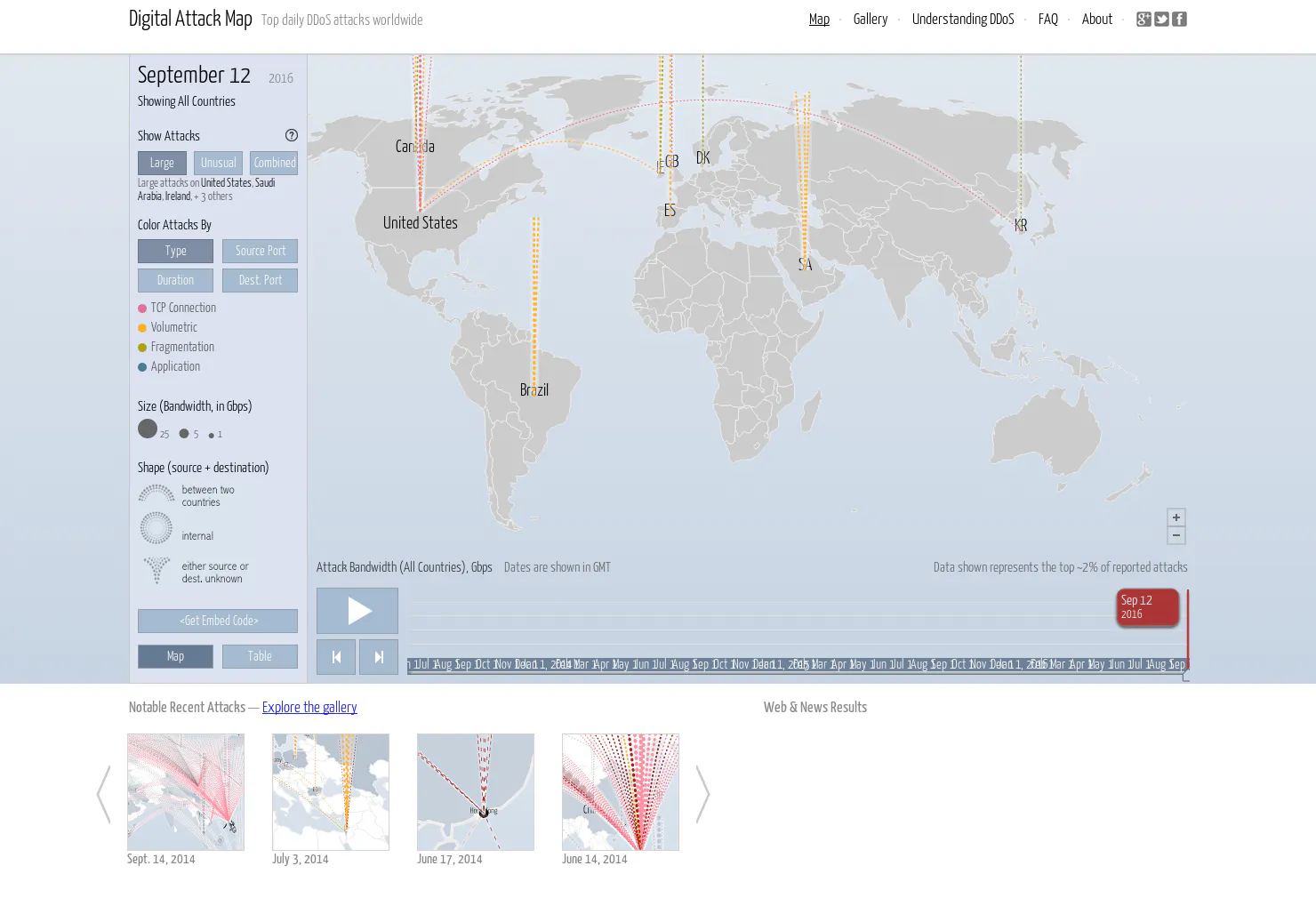Open the June 14, 2014 attack thumbnail
The height and width of the screenshot is (922, 1316).
(x=621, y=792)
